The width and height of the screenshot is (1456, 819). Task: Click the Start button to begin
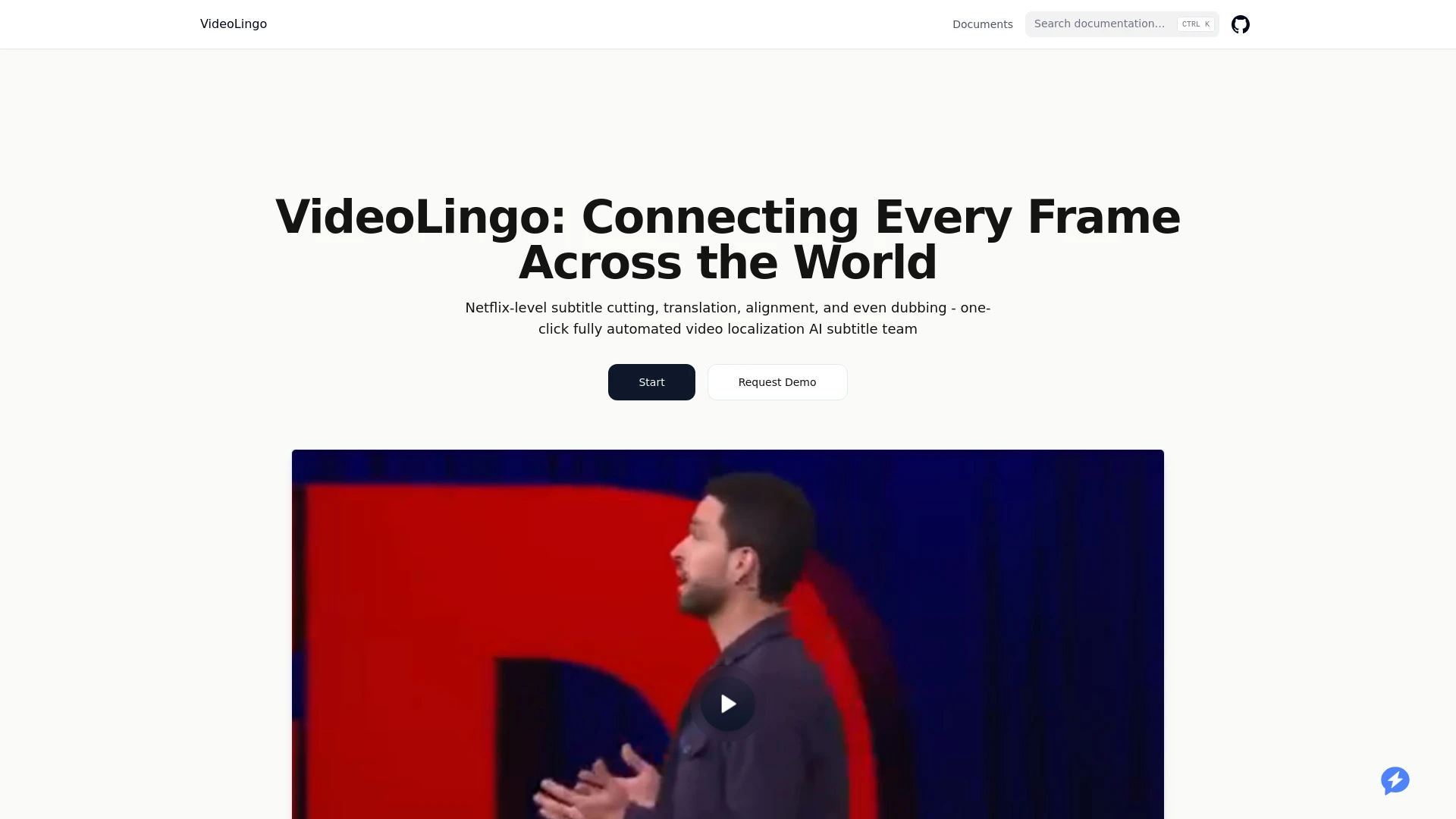651,381
